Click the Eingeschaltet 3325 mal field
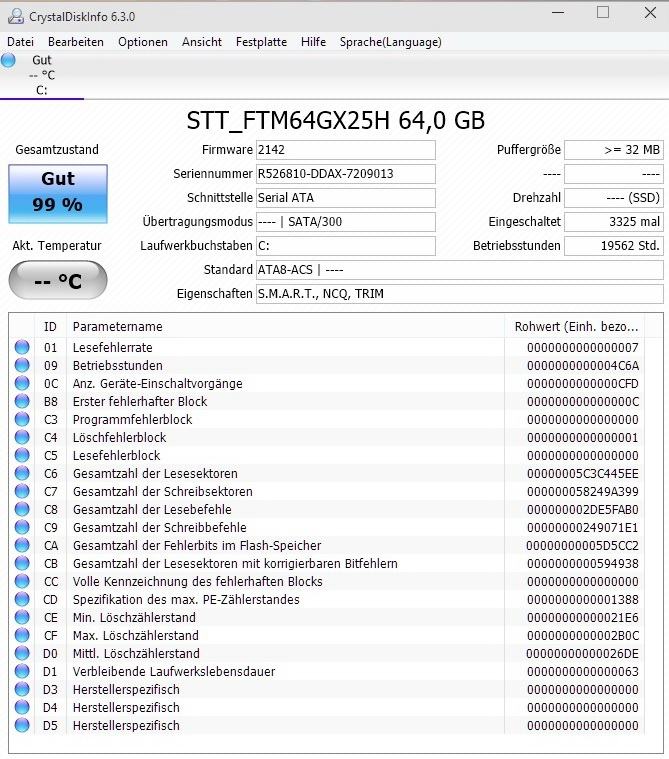 click(614, 222)
